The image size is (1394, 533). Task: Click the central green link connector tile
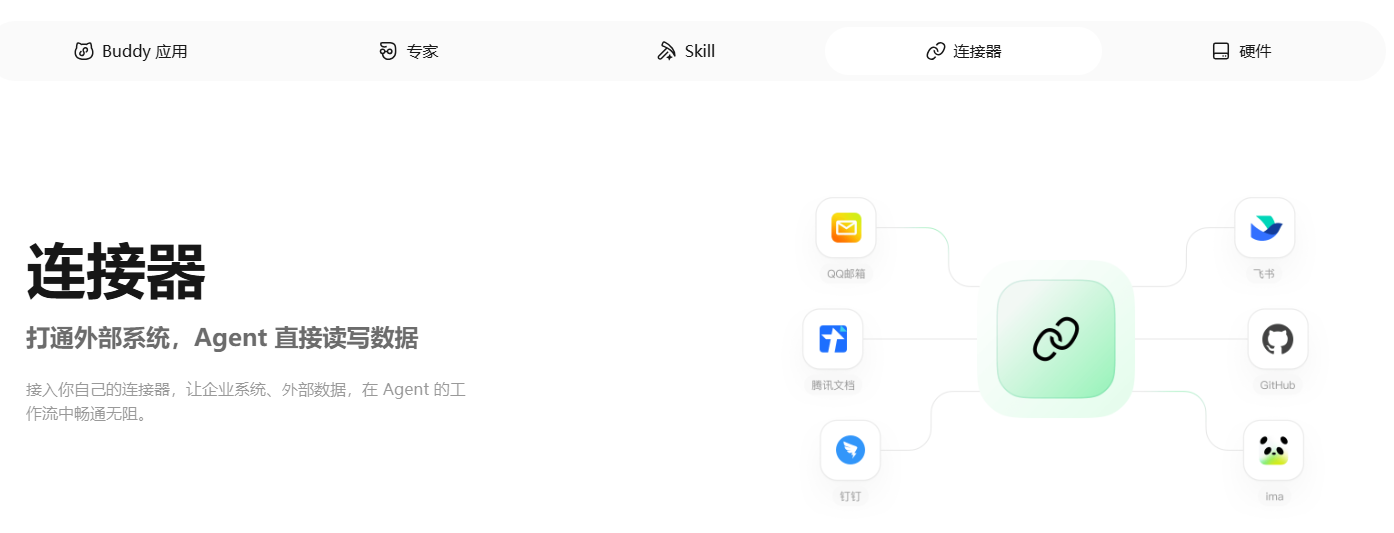tap(1056, 339)
